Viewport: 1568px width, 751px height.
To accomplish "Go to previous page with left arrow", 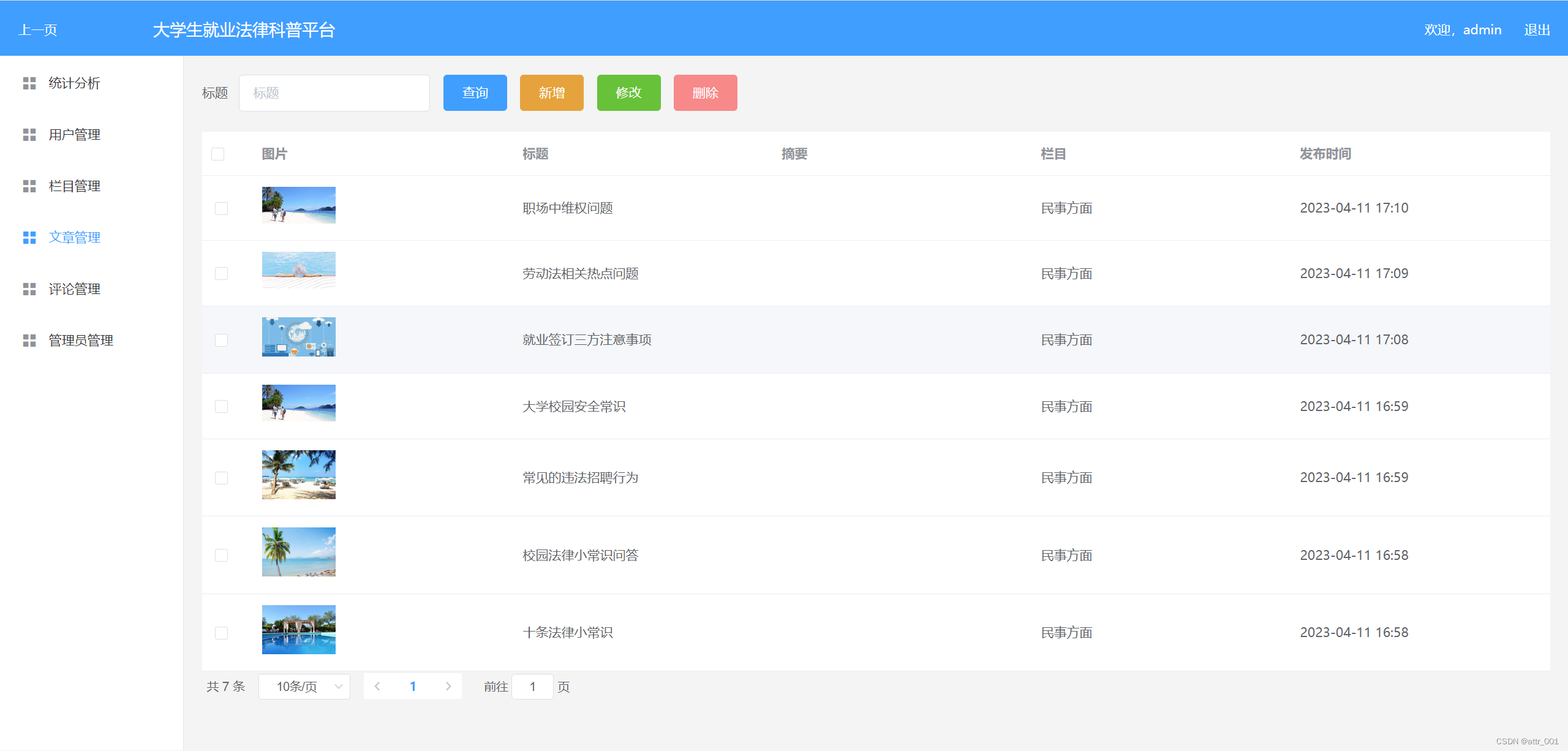I will (x=377, y=686).
